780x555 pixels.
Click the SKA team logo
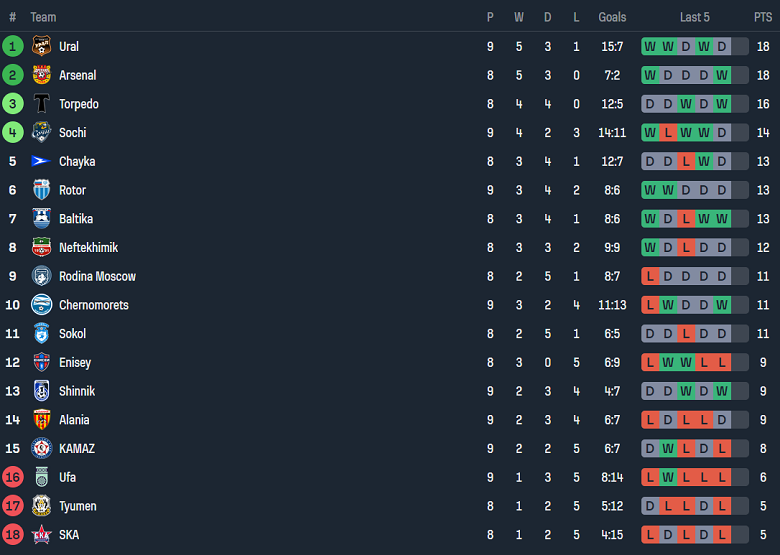click(41, 535)
